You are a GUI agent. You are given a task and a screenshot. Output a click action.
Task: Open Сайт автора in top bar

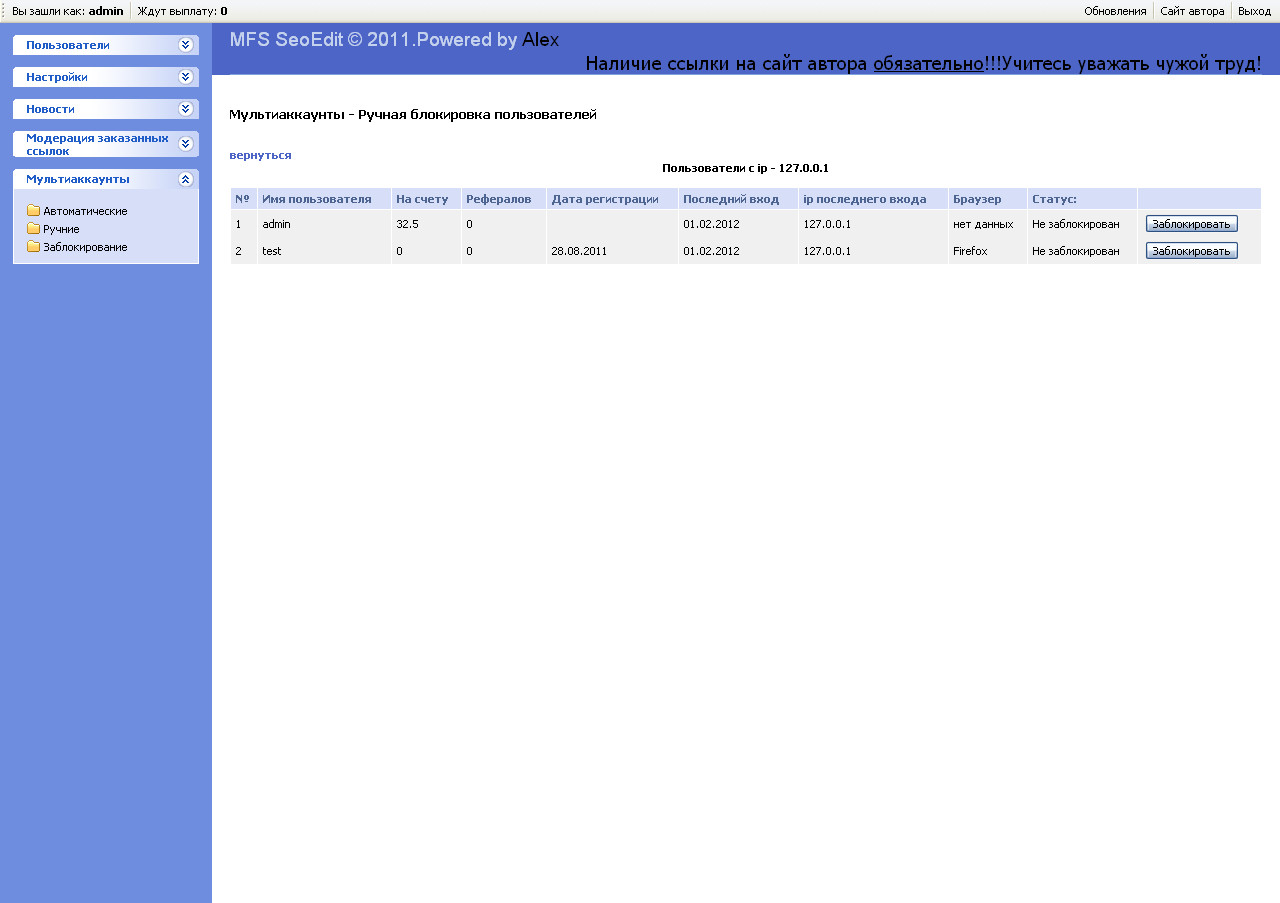tap(1192, 11)
